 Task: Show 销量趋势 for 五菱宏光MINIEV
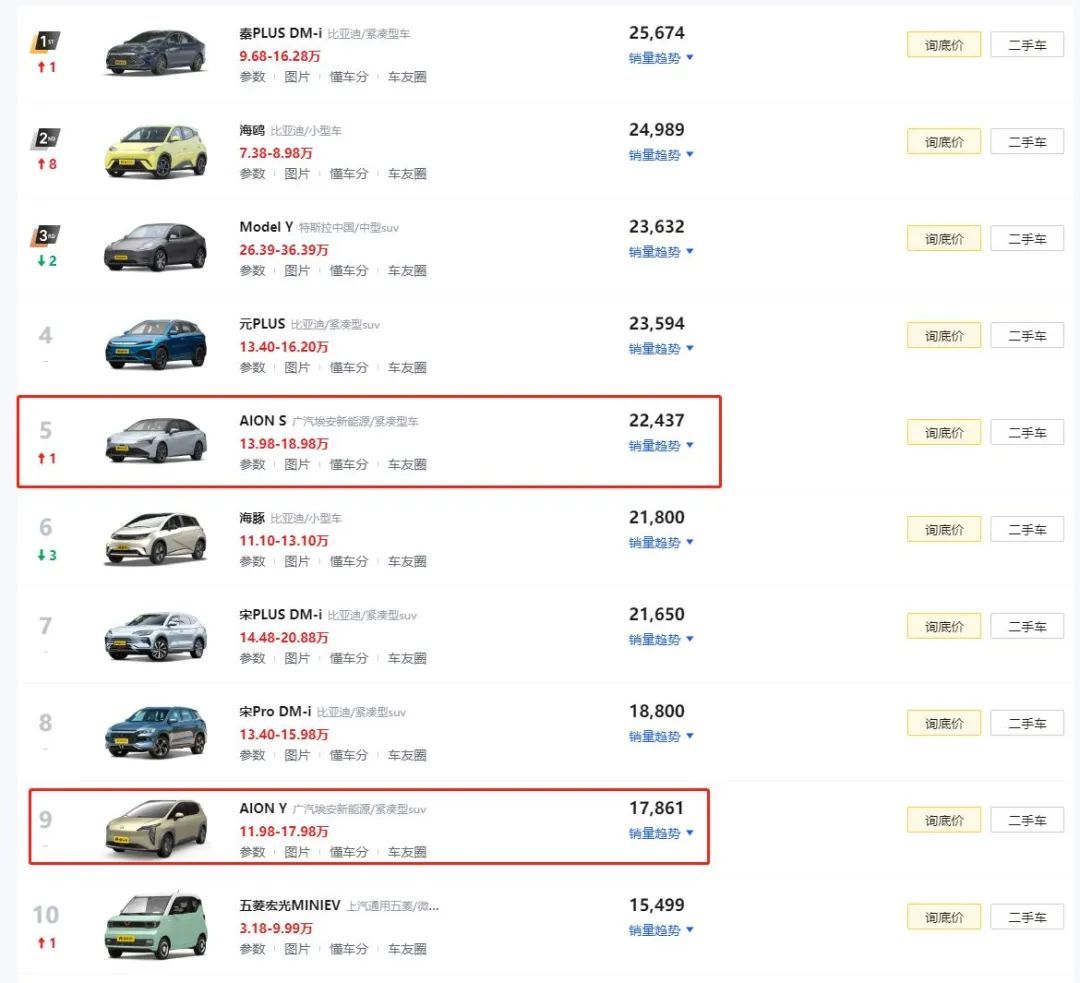[x=660, y=930]
